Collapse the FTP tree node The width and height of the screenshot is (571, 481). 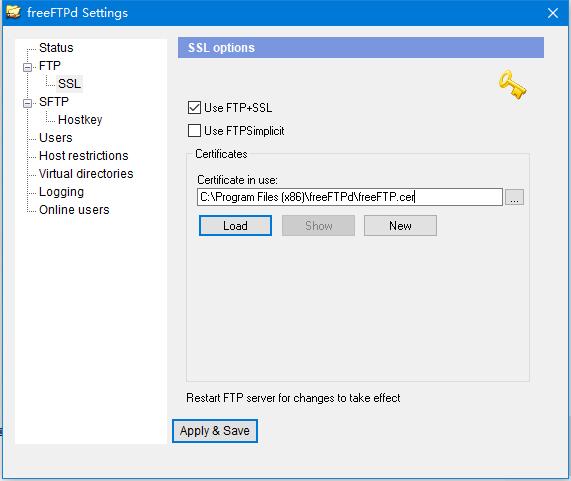(27, 67)
